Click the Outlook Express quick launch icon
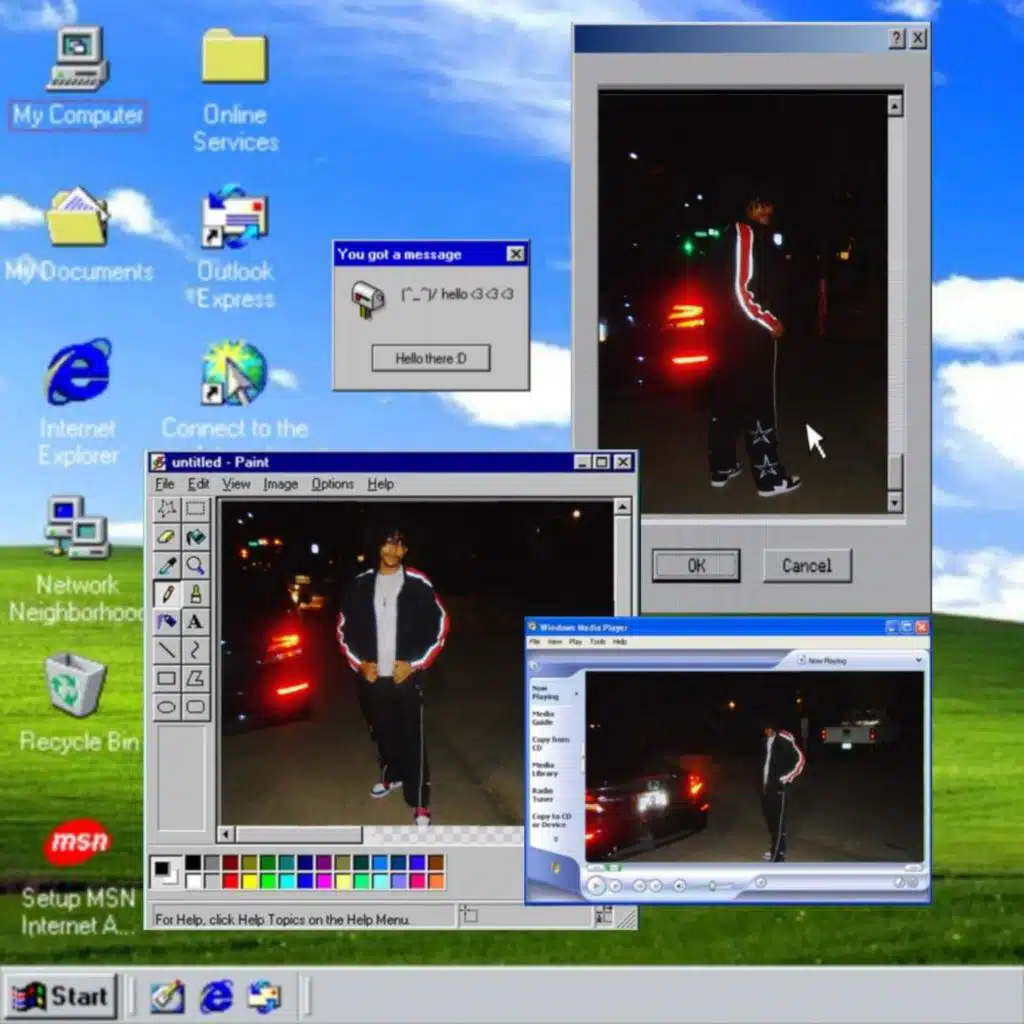Screen dimensions: 1024x1024 pos(264,996)
